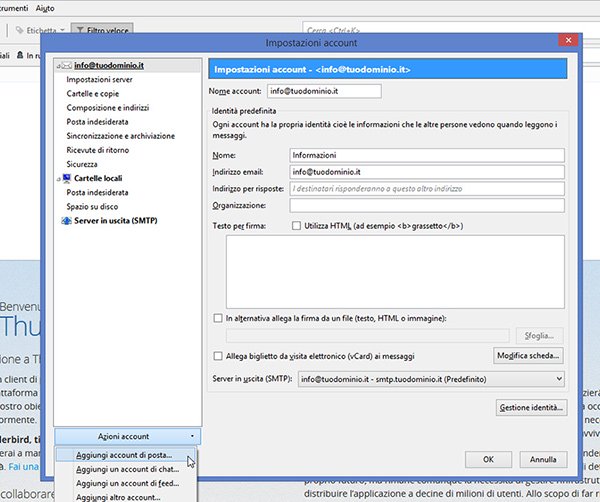Open Gestione identità button
Screen dimensions: 600x502
[x=531, y=407]
